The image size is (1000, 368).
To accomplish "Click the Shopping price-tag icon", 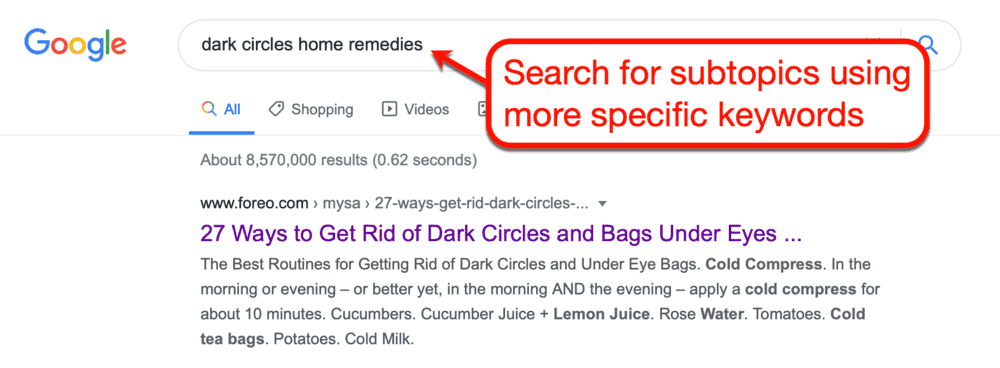I will pos(276,109).
